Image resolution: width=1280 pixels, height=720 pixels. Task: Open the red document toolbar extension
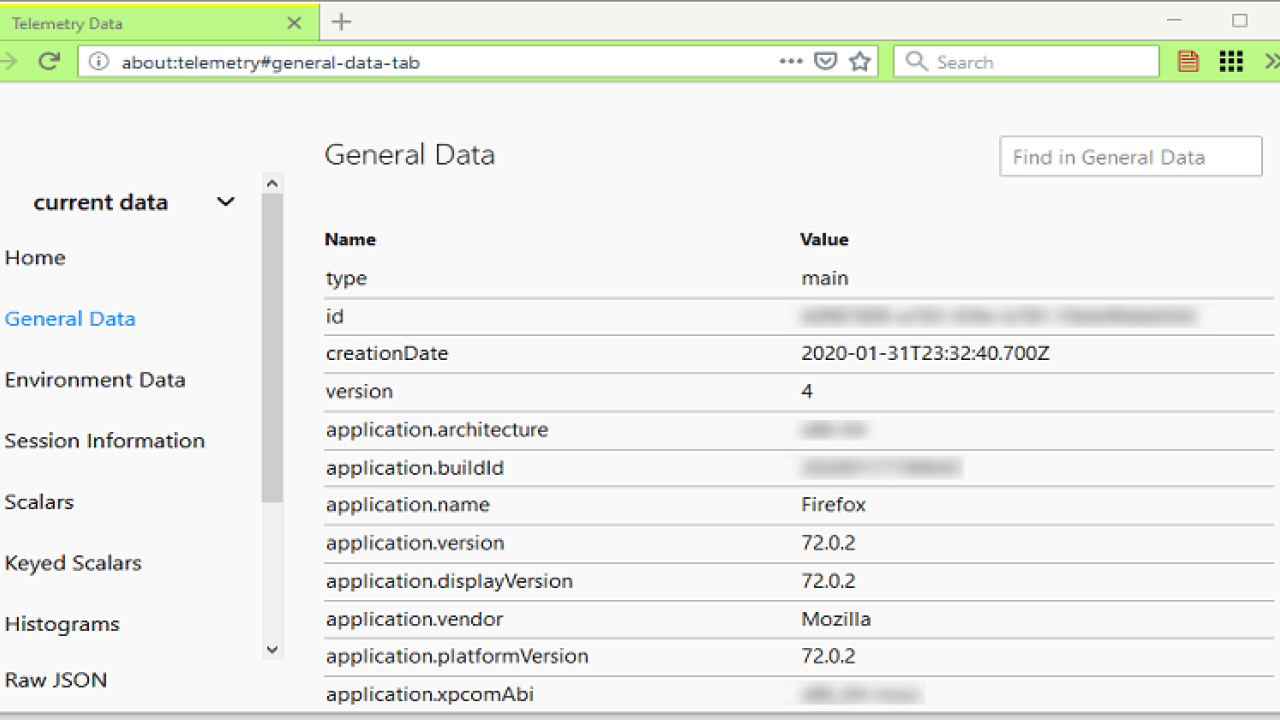pyautogui.click(x=1188, y=62)
